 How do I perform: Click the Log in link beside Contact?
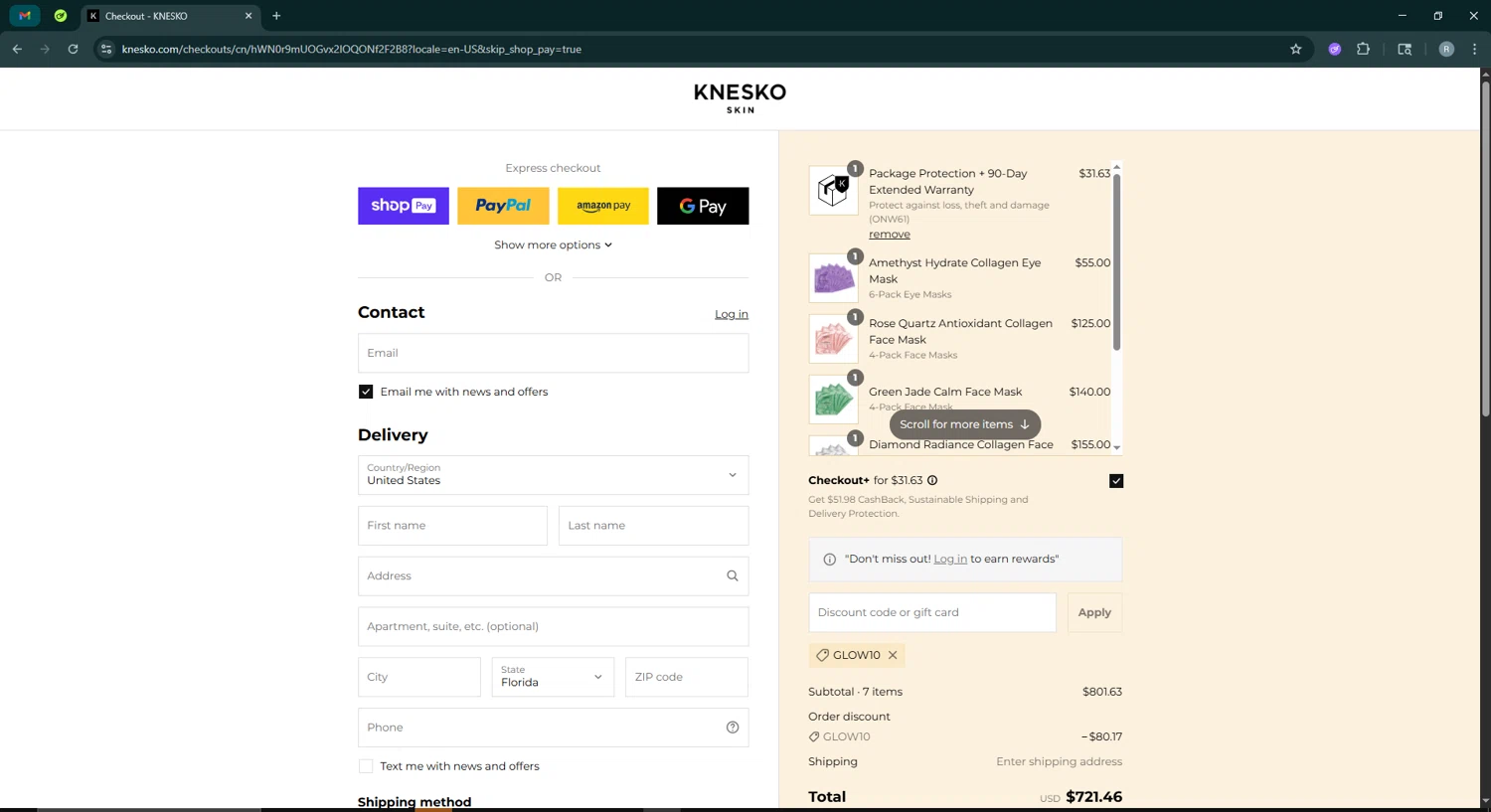click(732, 314)
